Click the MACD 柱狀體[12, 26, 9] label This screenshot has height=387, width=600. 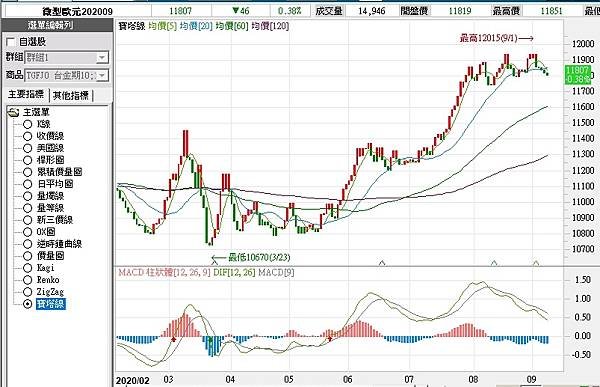click(x=164, y=273)
